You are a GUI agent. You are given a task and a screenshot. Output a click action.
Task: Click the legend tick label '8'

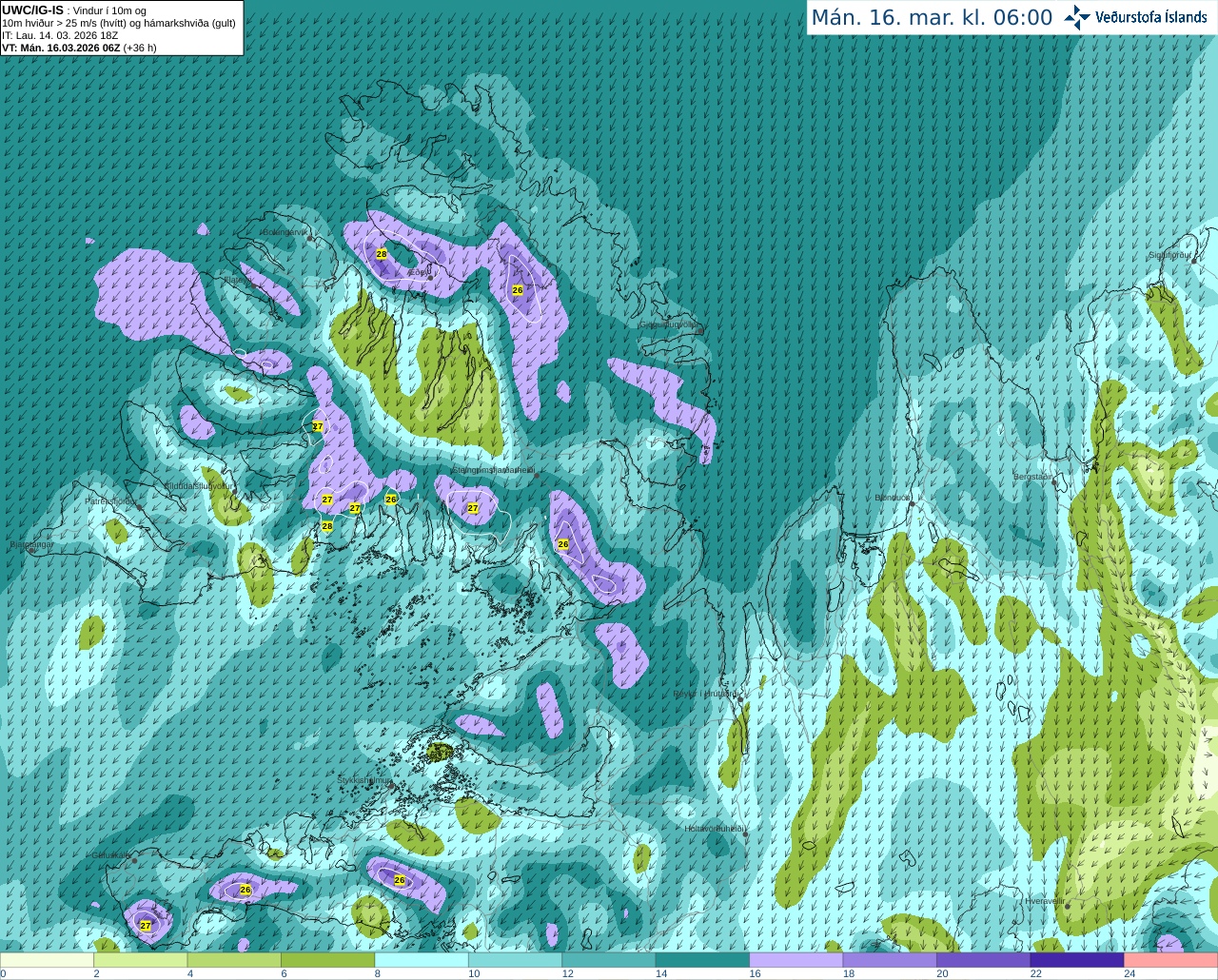[378, 973]
